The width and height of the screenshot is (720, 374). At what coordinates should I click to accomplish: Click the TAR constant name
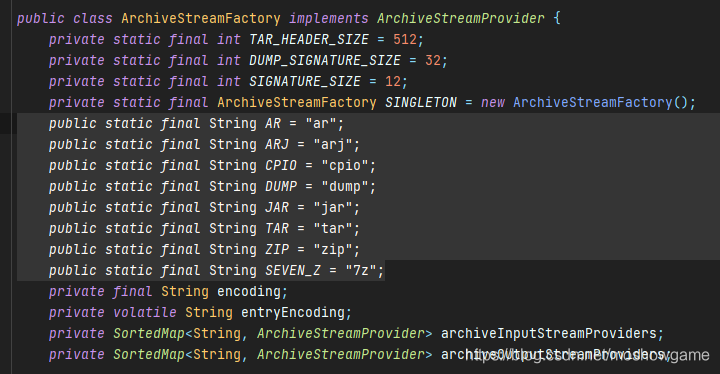(x=277, y=228)
